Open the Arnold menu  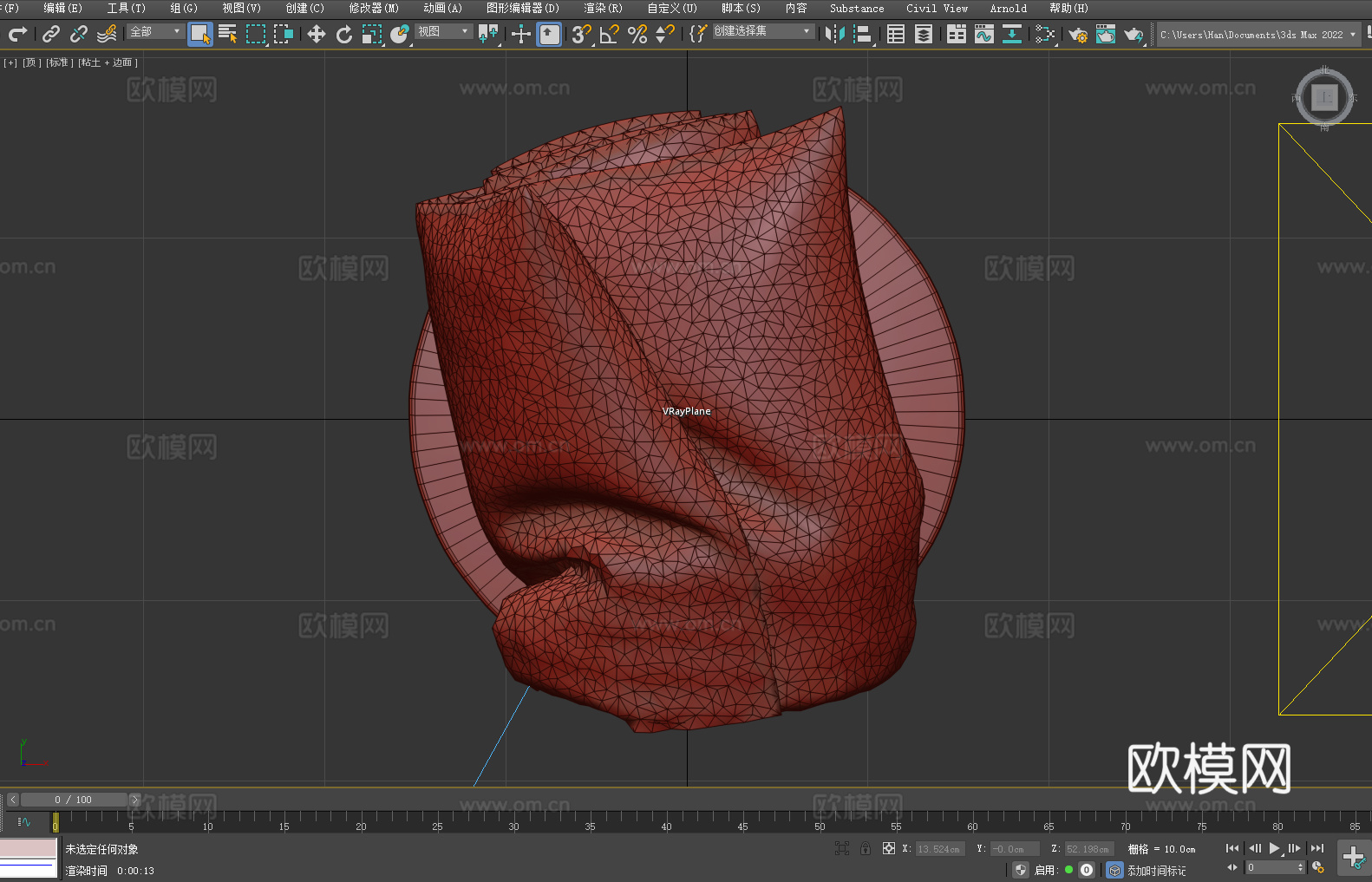coord(1008,8)
